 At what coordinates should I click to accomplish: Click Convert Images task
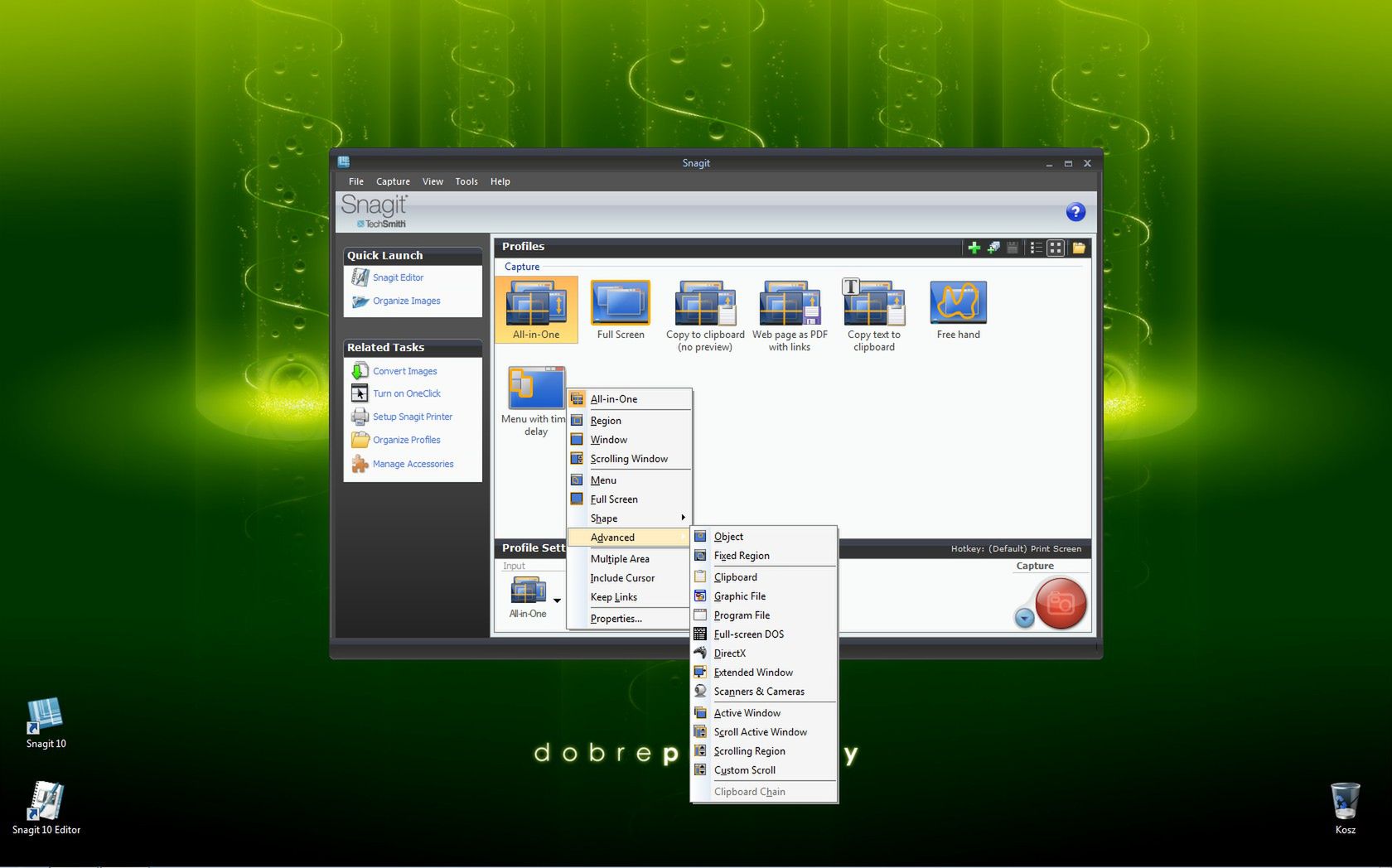(404, 371)
